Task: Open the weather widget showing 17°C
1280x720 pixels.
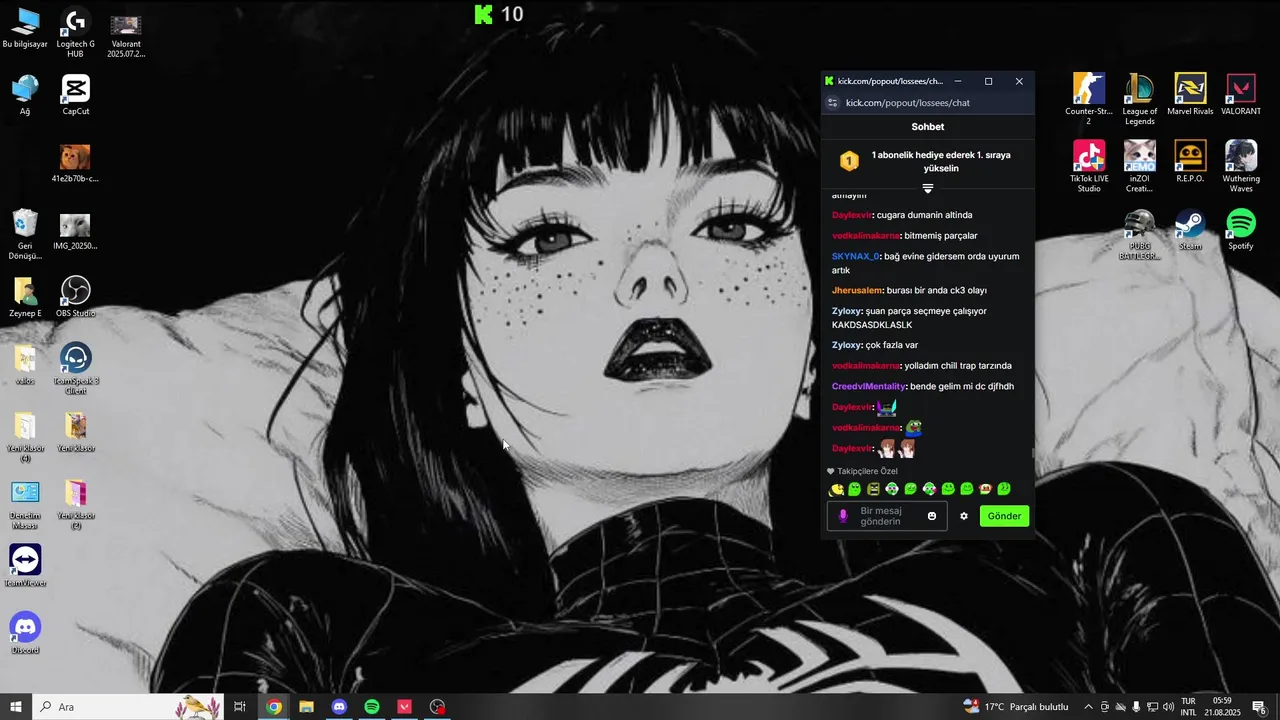Action: [1015, 707]
